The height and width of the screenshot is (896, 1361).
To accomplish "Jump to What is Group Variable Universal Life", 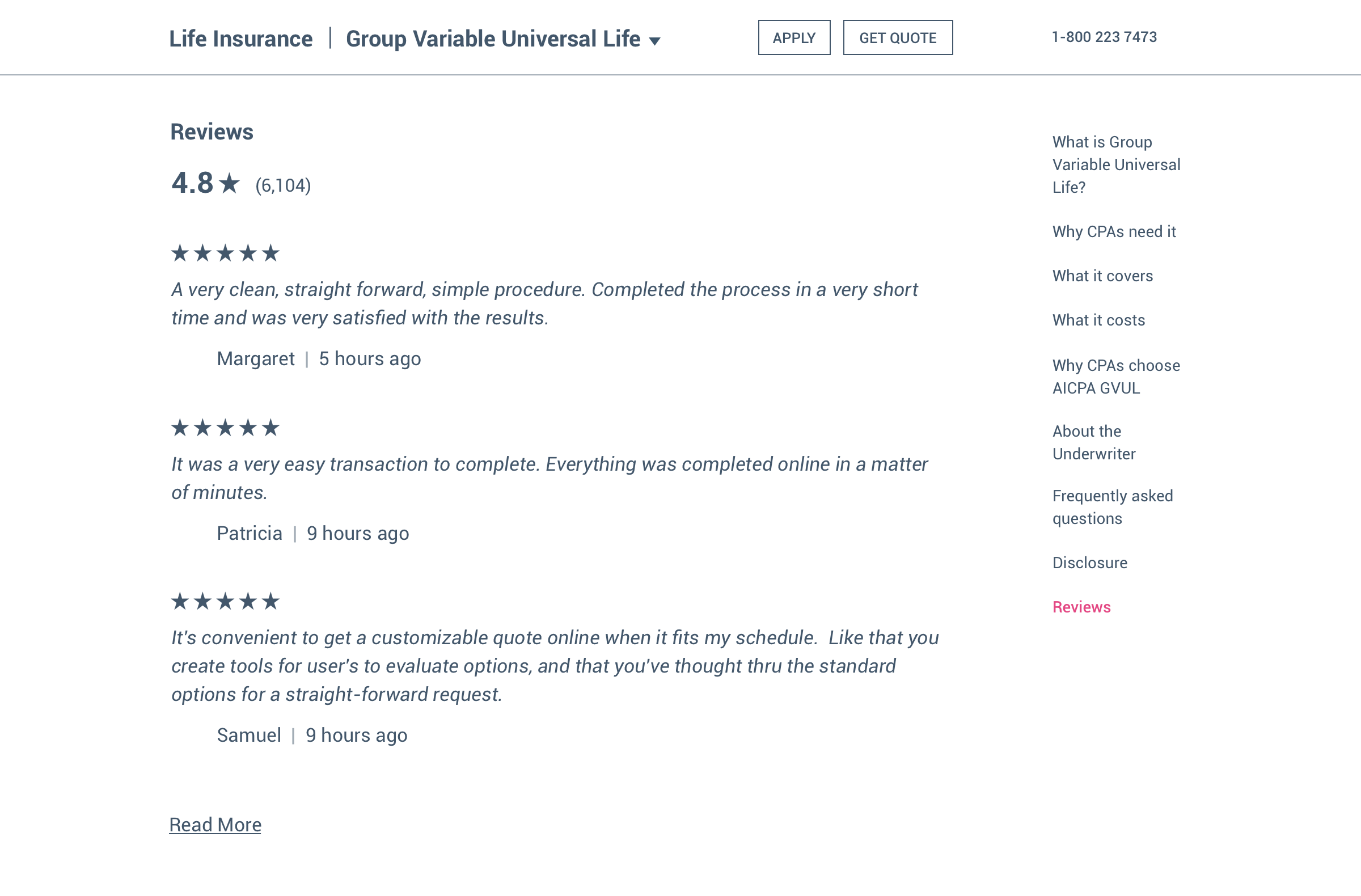I will pyautogui.click(x=1115, y=164).
